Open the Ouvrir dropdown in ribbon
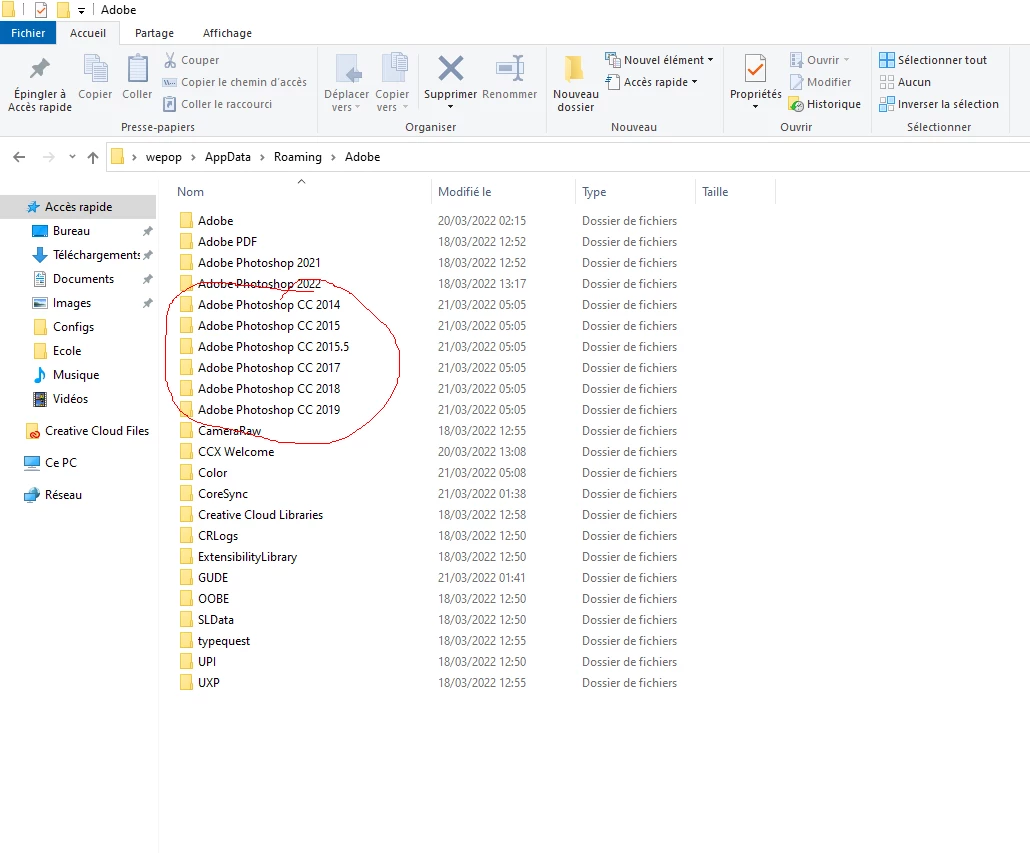The image size is (1030, 853). tap(820, 60)
